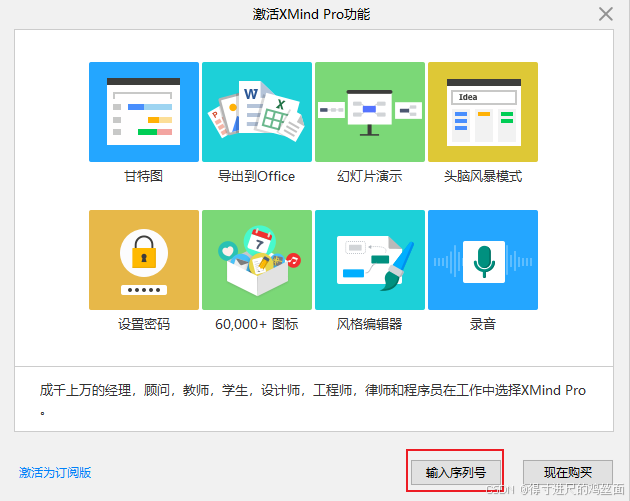The height and width of the screenshot is (501, 630).
Task: Click the 导出到Office label text
Action: (x=256, y=176)
